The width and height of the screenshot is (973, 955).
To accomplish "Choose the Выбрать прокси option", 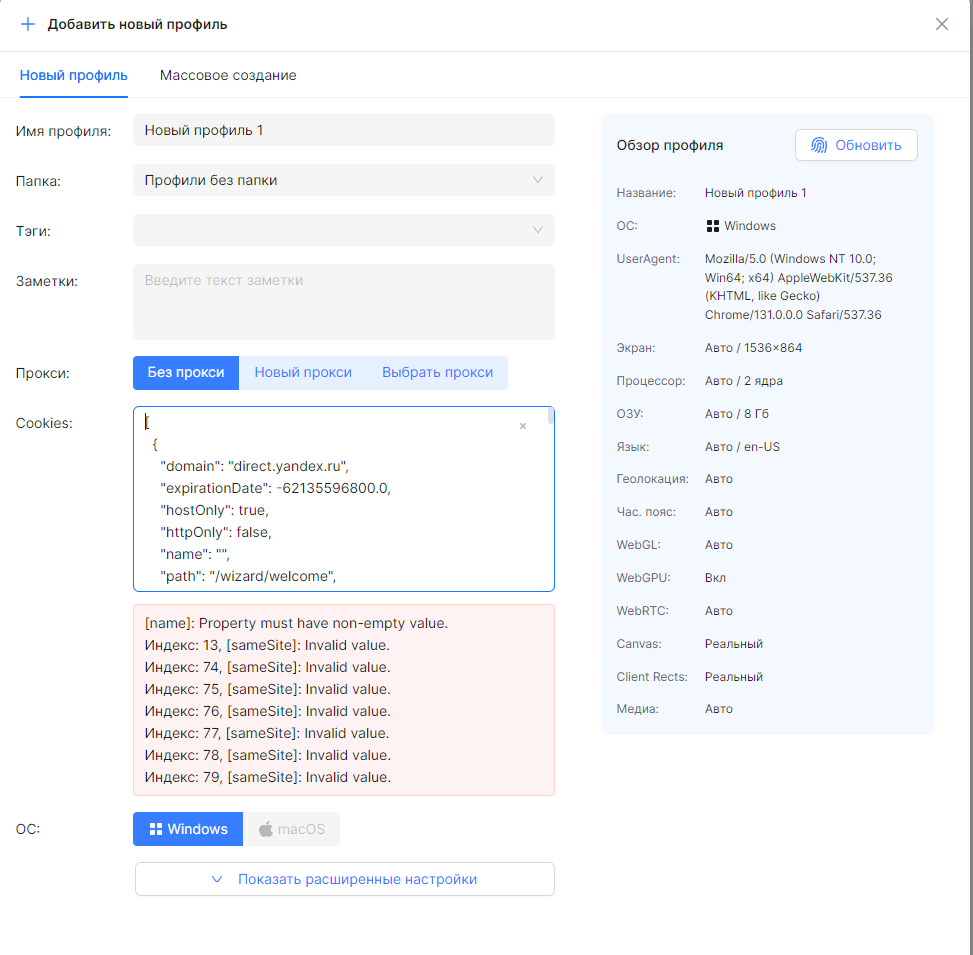I will 437,372.
